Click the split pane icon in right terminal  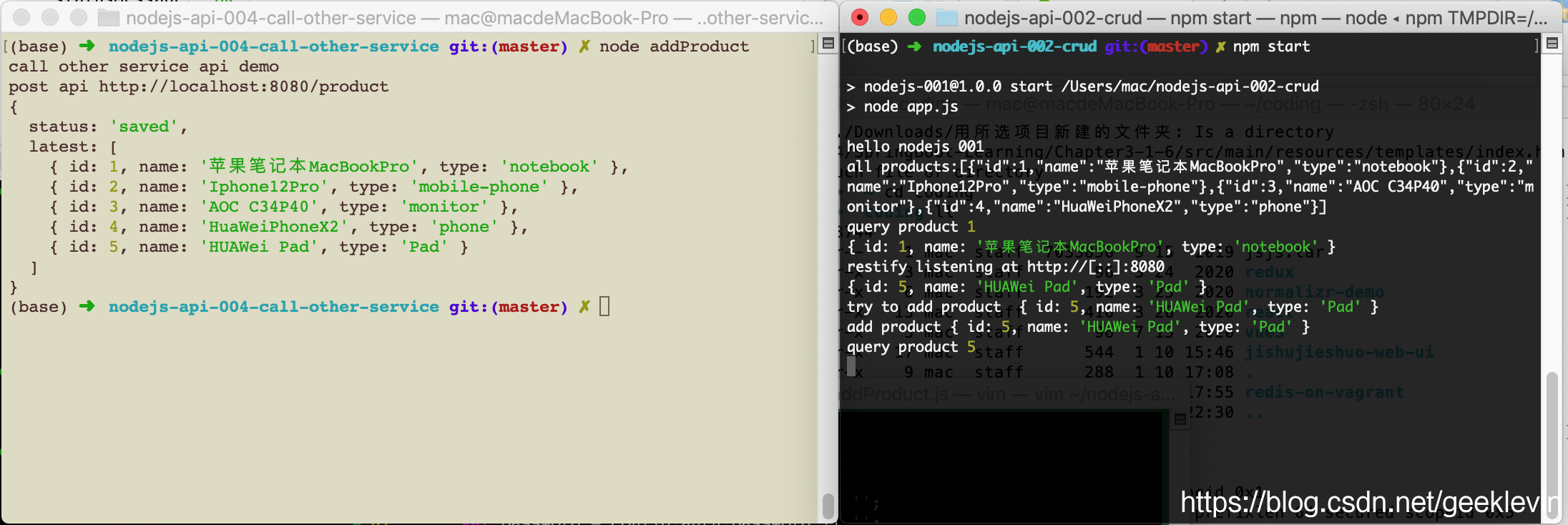[x=1552, y=44]
